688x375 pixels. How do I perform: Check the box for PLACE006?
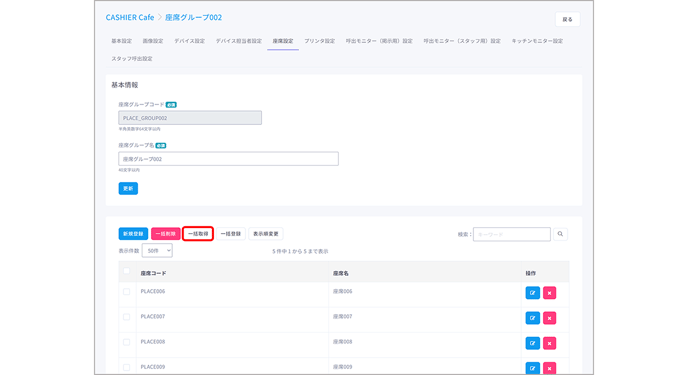[126, 292]
